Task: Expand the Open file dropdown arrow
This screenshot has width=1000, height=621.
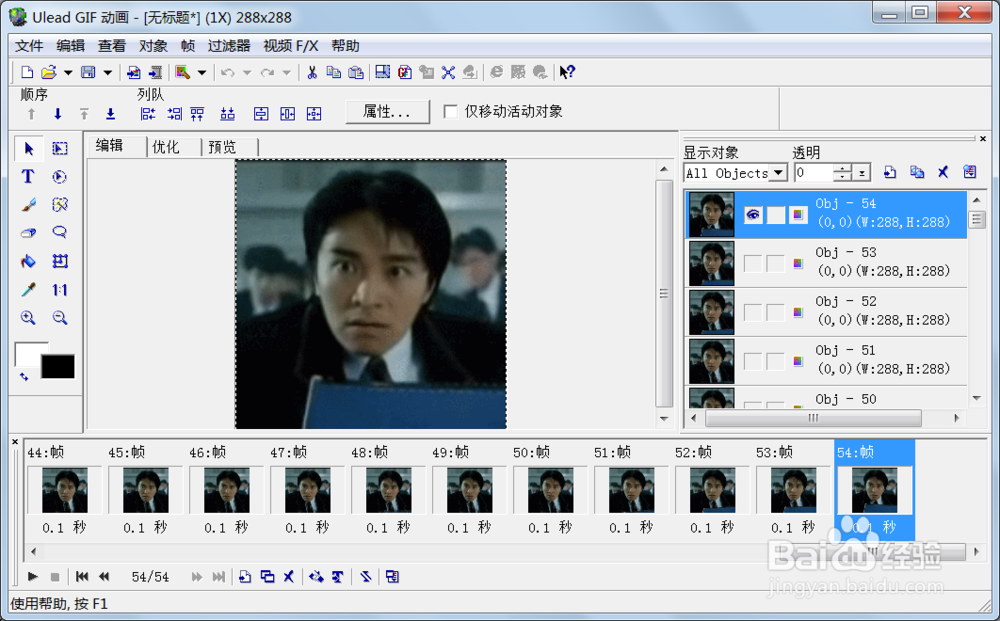Action: 68,73
